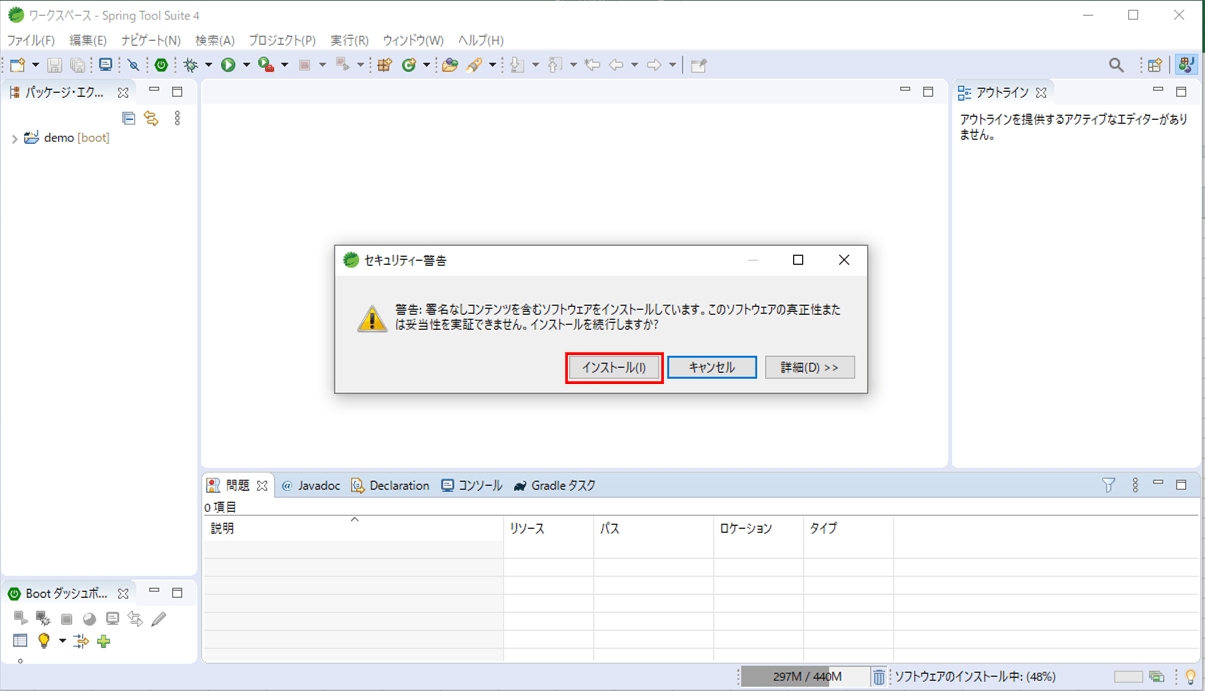Click the green Spring Boot Dashboard toolbar icon
The width and height of the screenshot is (1205, 691).
pos(160,65)
